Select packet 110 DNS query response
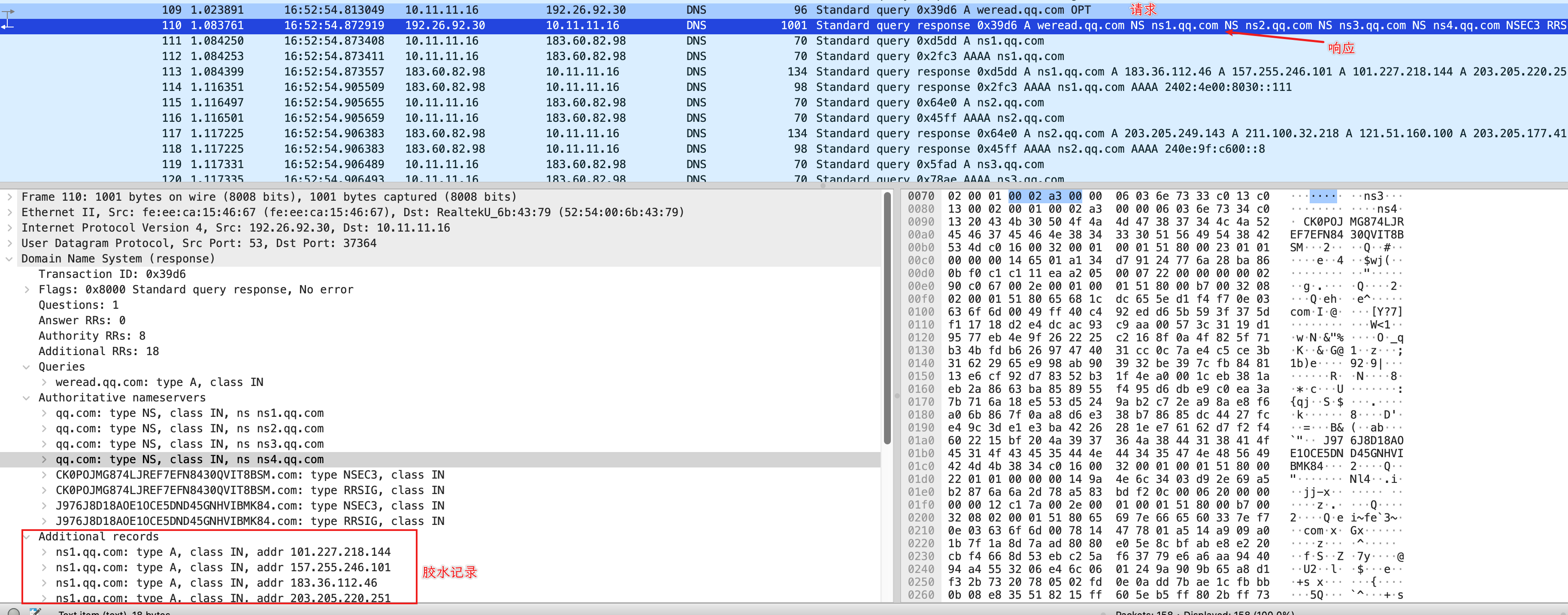Viewport: 1568px width, 615px height. pyautogui.click(x=784, y=26)
